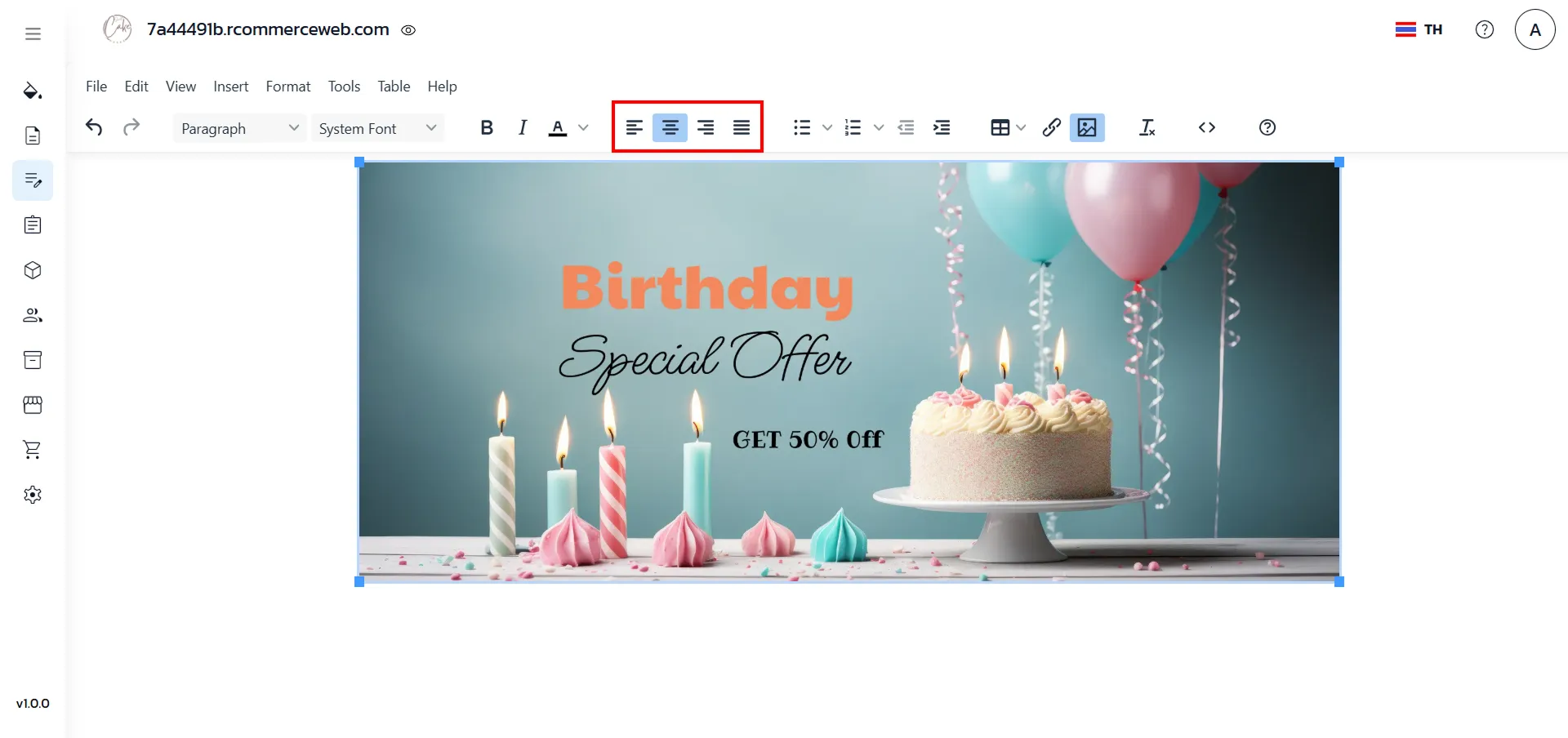This screenshot has height=738, width=1568.
Task: Insert or edit a link
Action: (1052, 127)
